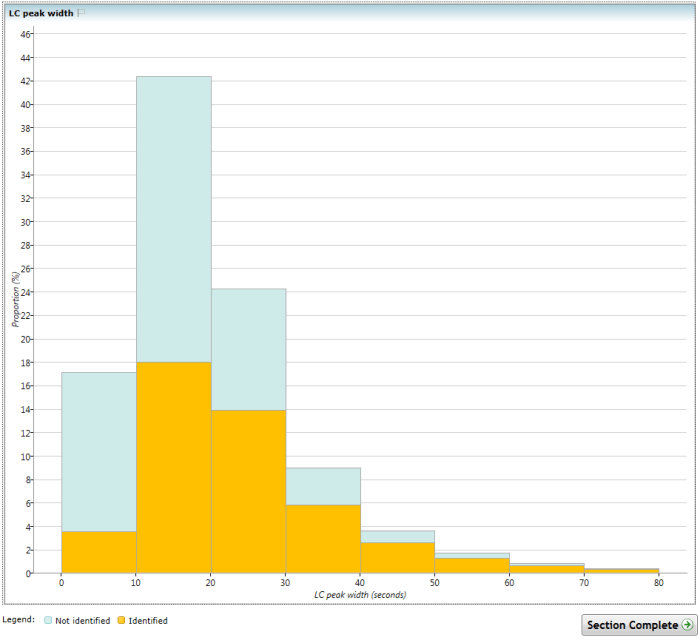Click the Not identified bar segment for 10-20 seconds

pos(174,219)
